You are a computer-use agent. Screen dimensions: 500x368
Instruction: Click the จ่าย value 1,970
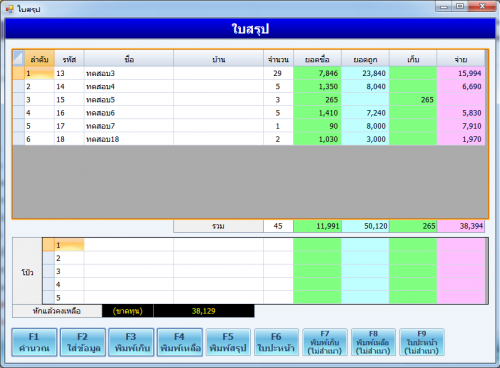coord(461,139)
